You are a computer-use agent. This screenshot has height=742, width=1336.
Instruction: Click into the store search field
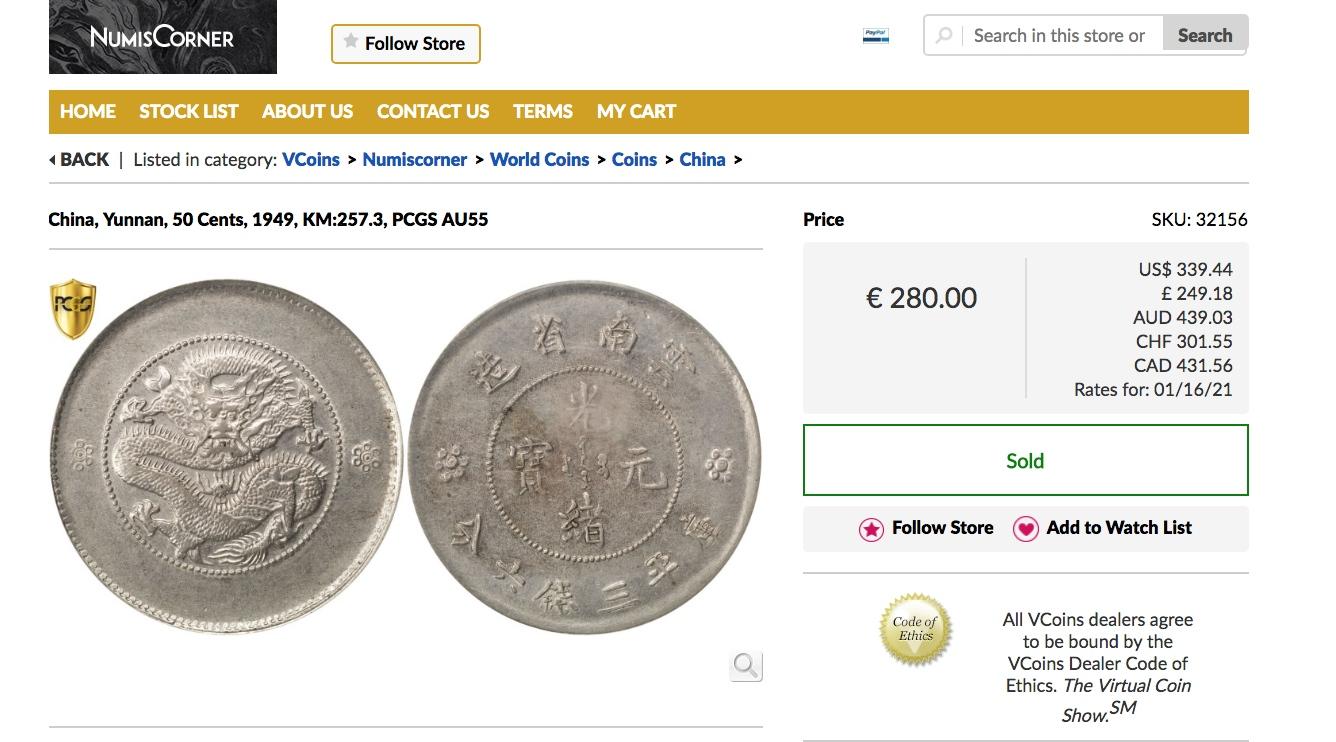click(x=1060, y=36)
